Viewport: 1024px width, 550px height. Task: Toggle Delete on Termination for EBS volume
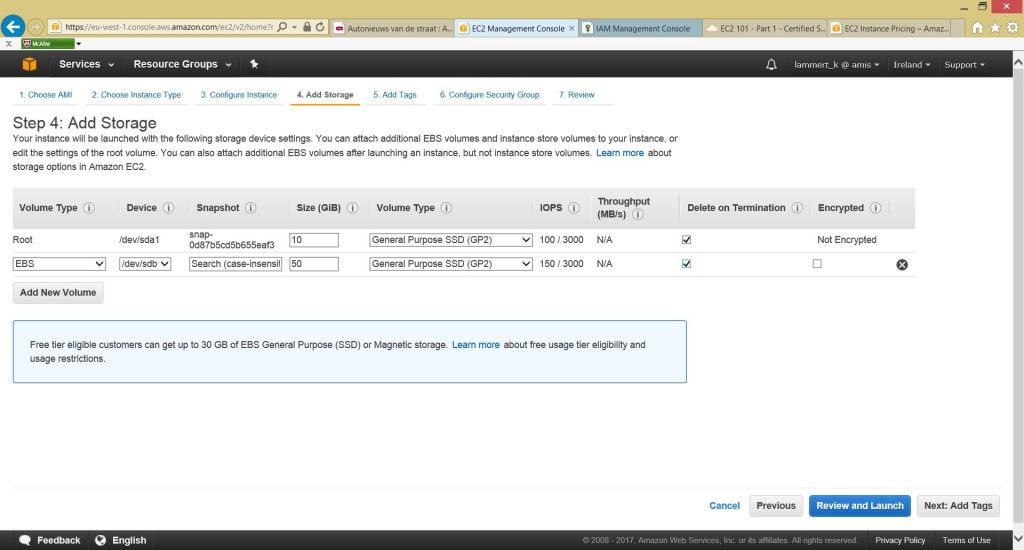point(686,264)
